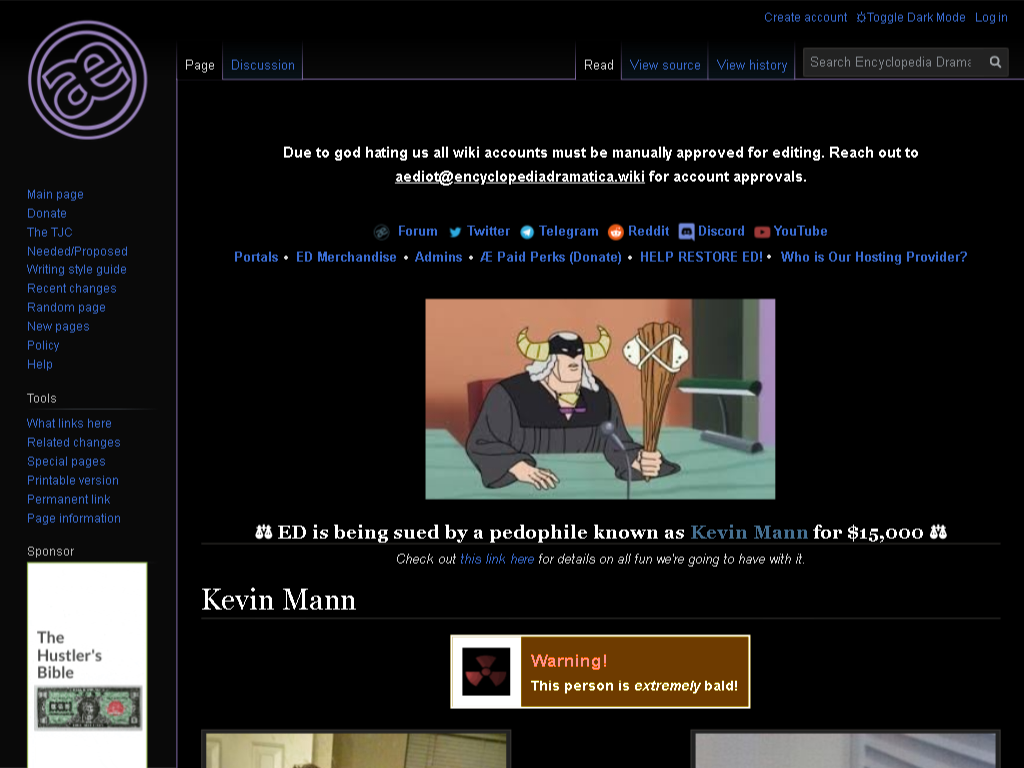Open the Portals link

pos(256,257)
